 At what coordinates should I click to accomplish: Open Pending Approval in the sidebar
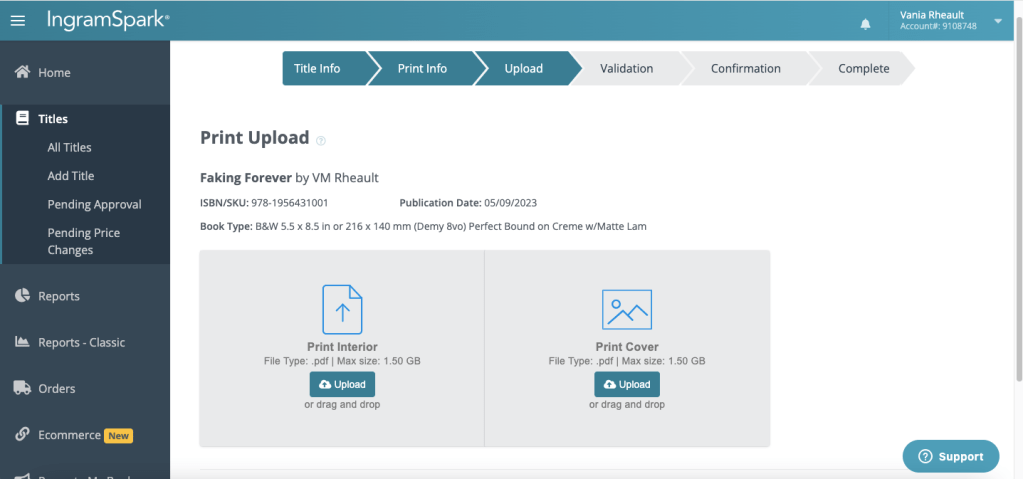pos(94,204)
